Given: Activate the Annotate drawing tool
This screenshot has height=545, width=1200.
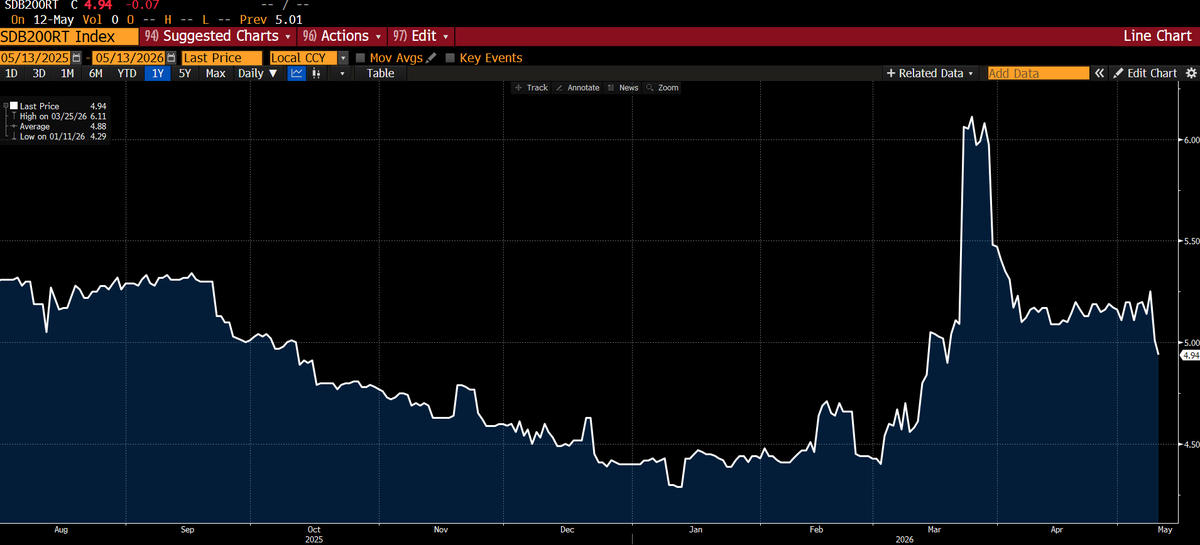Looking at the screenshot, I should pyautogui.click(x=577, y=88).
